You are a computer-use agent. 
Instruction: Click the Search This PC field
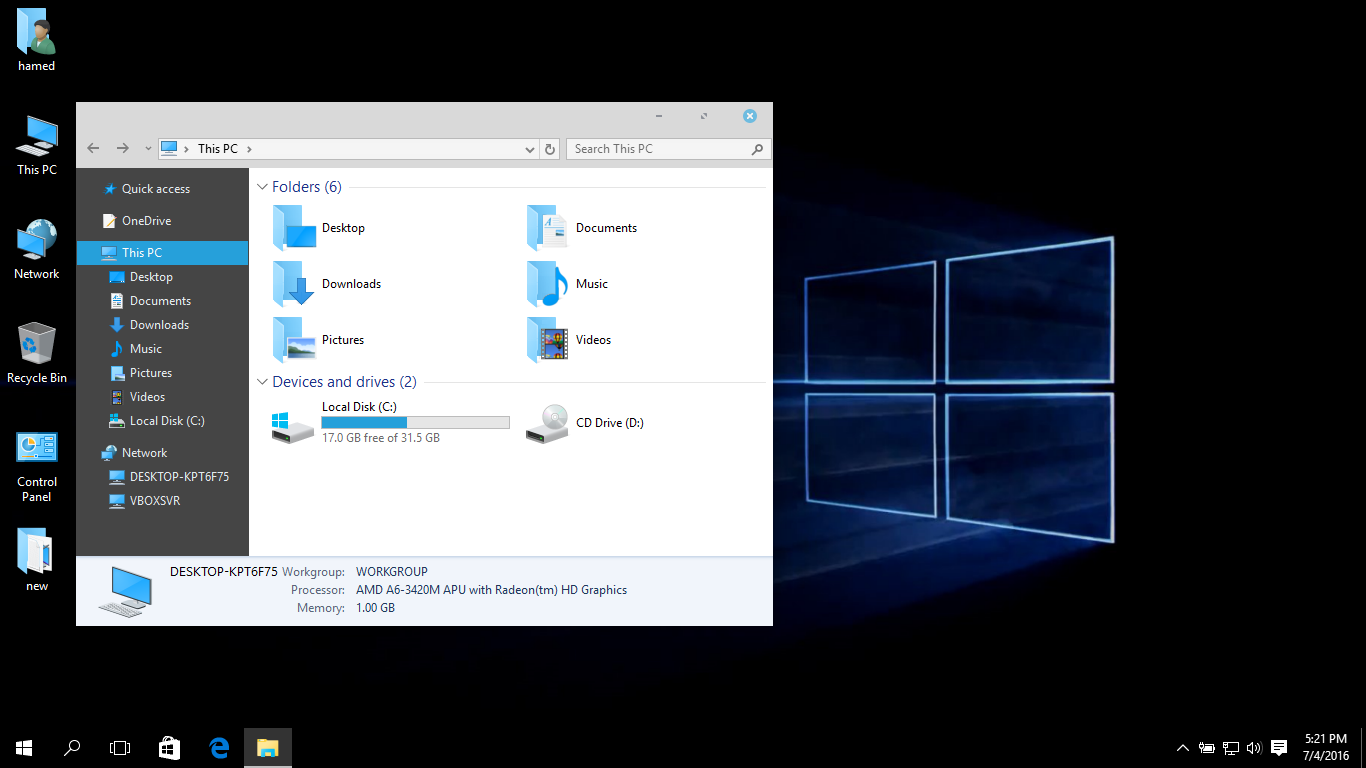click(x=660, y=149)
